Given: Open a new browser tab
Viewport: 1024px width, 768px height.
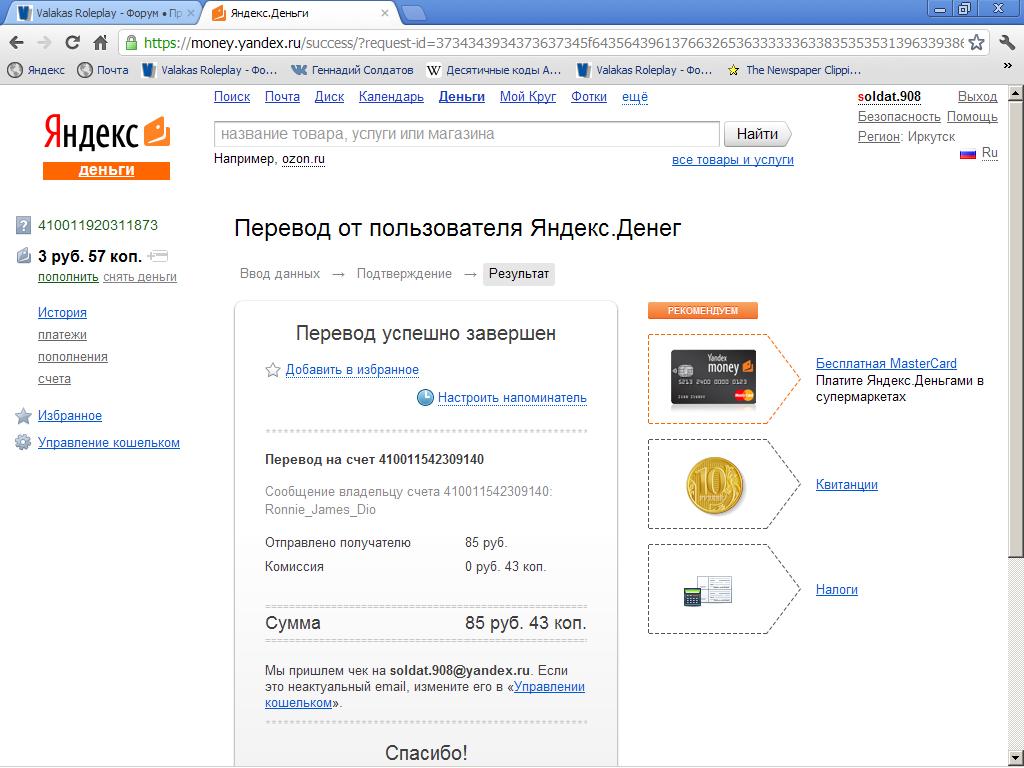Looking at the screenshot, I should 413,12.
